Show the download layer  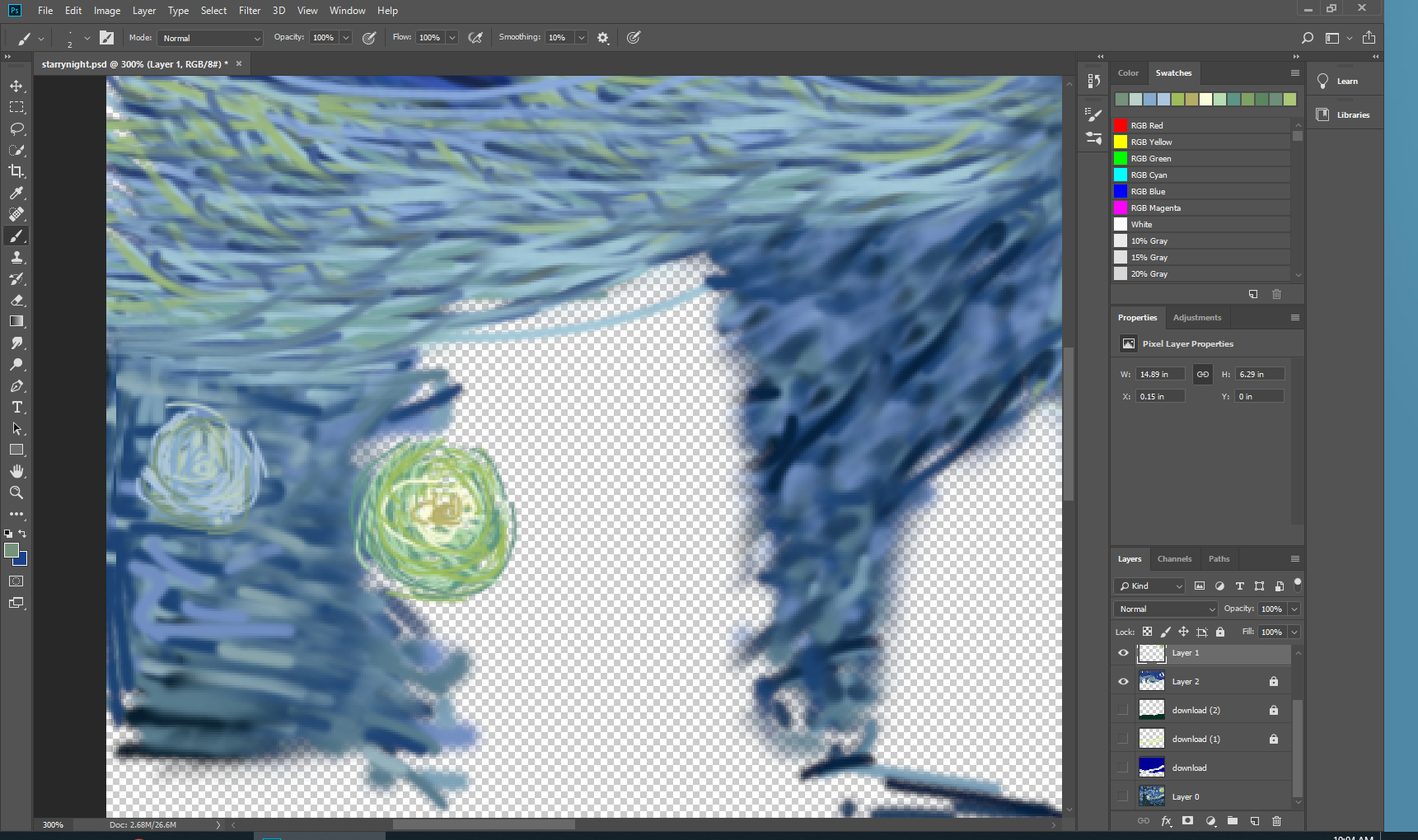click(x=1123, y=768)
